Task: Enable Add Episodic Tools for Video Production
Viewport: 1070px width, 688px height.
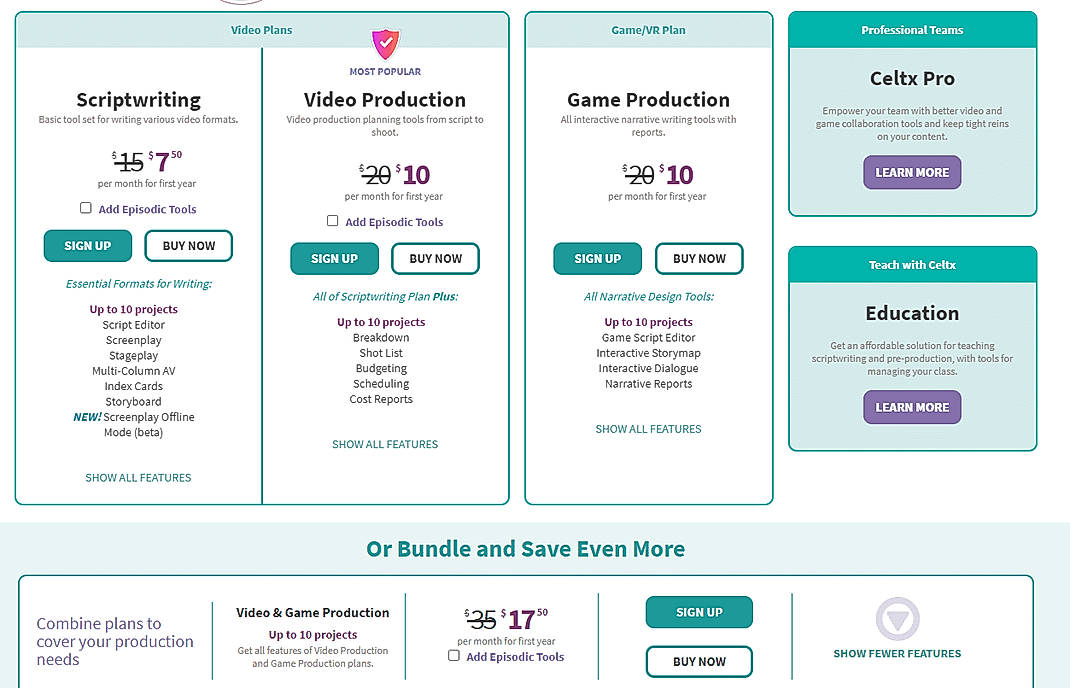Action: coord(332,221)
